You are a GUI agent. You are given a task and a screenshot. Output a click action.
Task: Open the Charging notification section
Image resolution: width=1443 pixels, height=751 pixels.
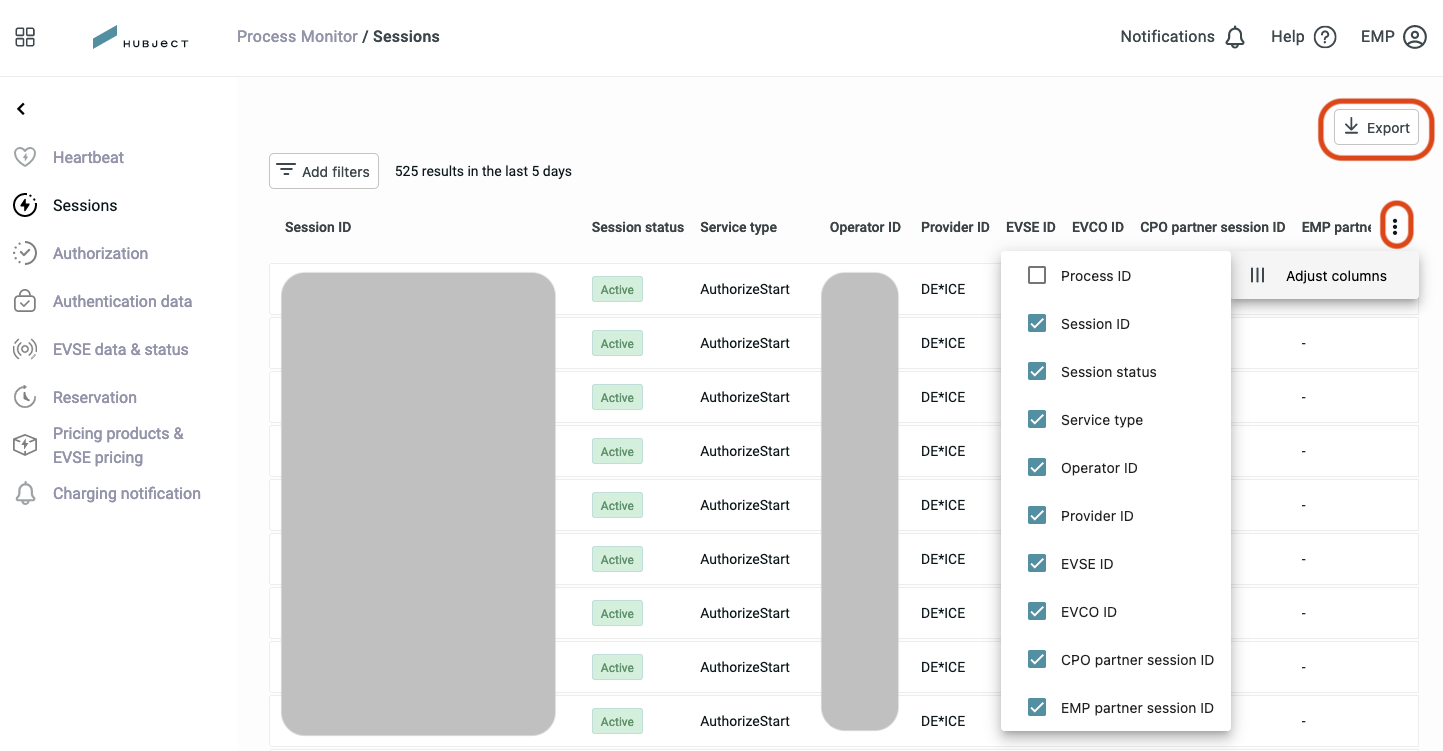tap(126, 493)
